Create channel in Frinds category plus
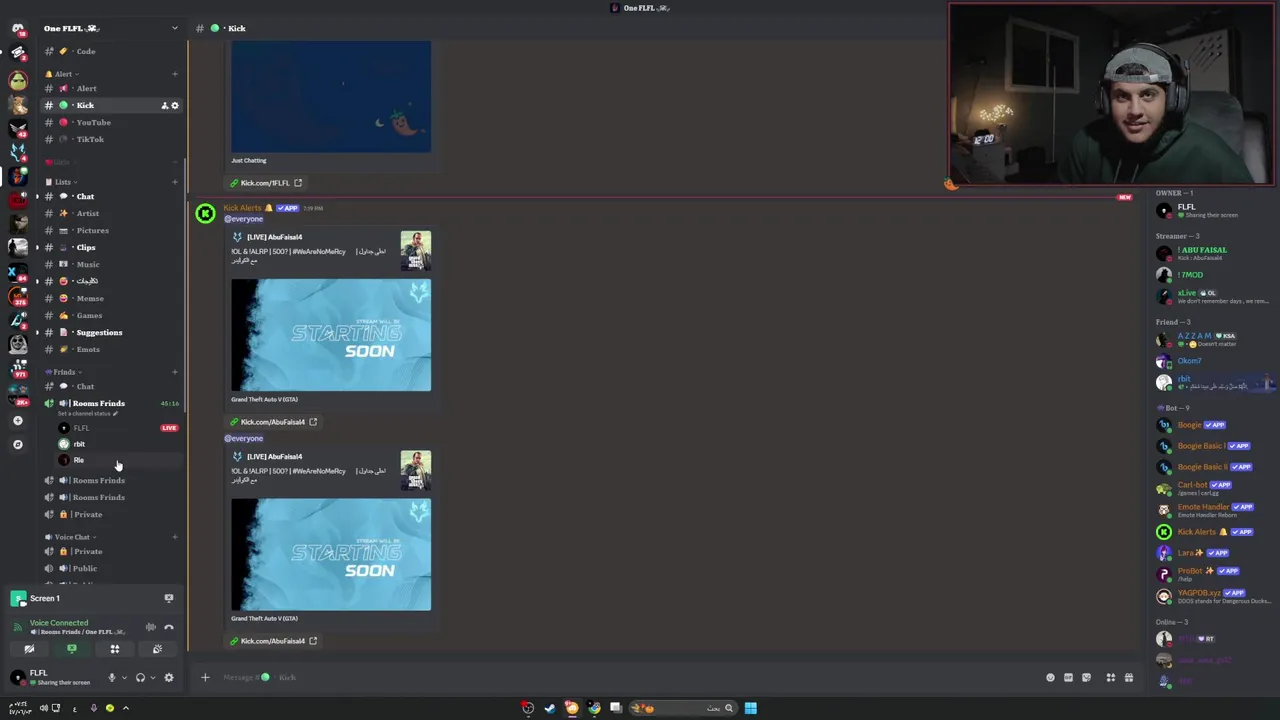The height and width of the screenshot is (720, 1280). [x=175, y=372]
